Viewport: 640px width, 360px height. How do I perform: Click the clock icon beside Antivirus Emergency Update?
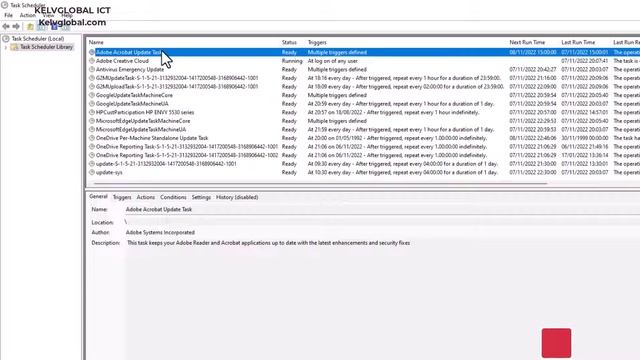coord(92,69)
